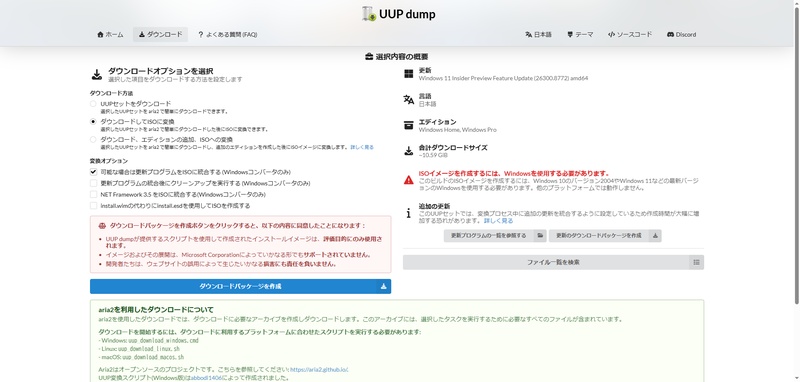Screen dimensions: 800x382
Task: Click the Windows logo icon beside 更新
Action: [408, 74]
